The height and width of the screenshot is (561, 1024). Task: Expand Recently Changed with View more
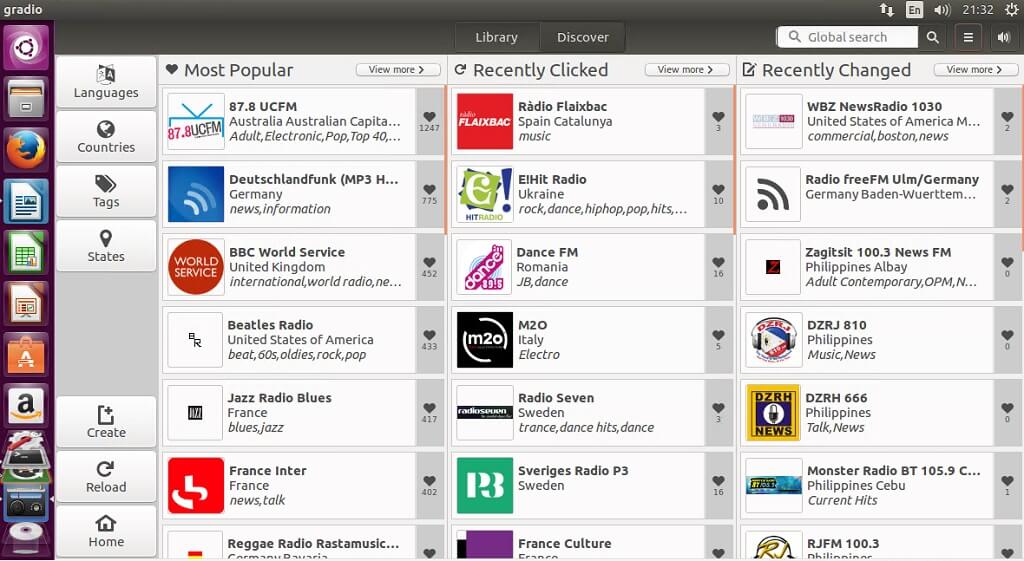(x=974, y=69)
